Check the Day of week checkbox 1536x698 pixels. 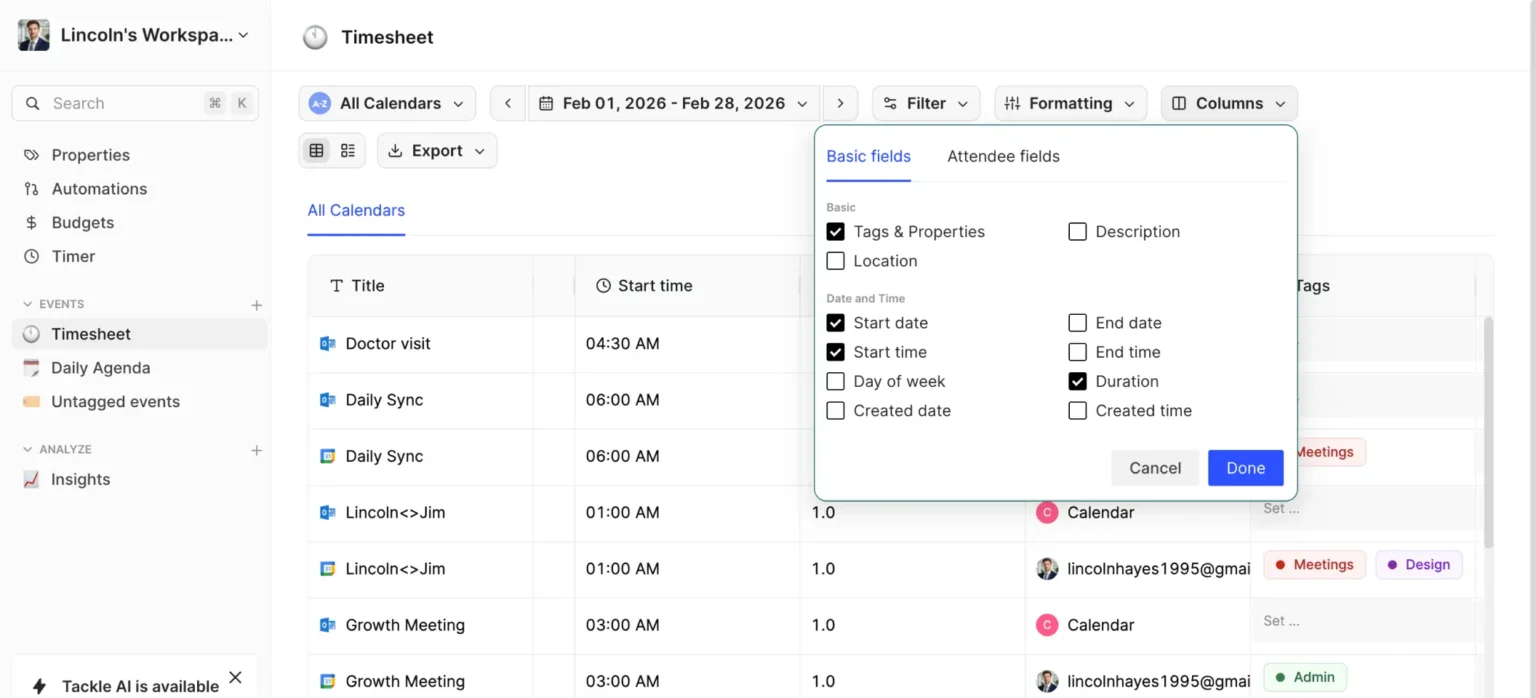(836, 381)
